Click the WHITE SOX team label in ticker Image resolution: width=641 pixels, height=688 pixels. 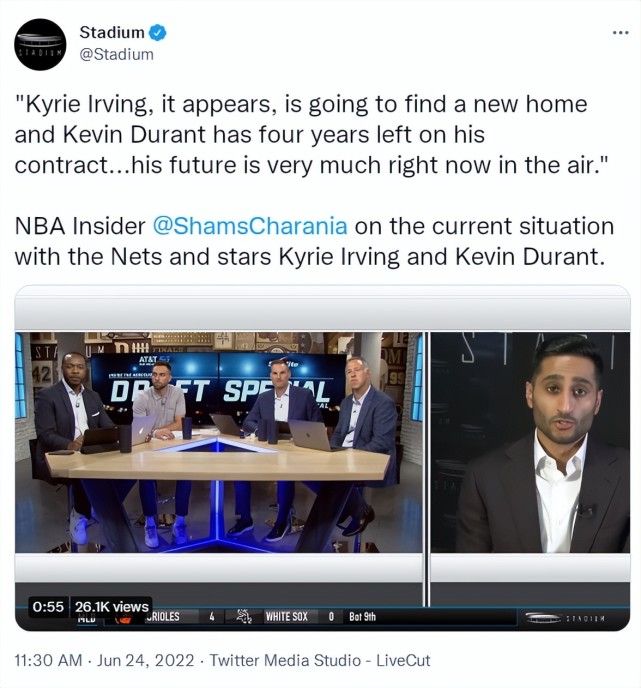click(x=286, y=617)
